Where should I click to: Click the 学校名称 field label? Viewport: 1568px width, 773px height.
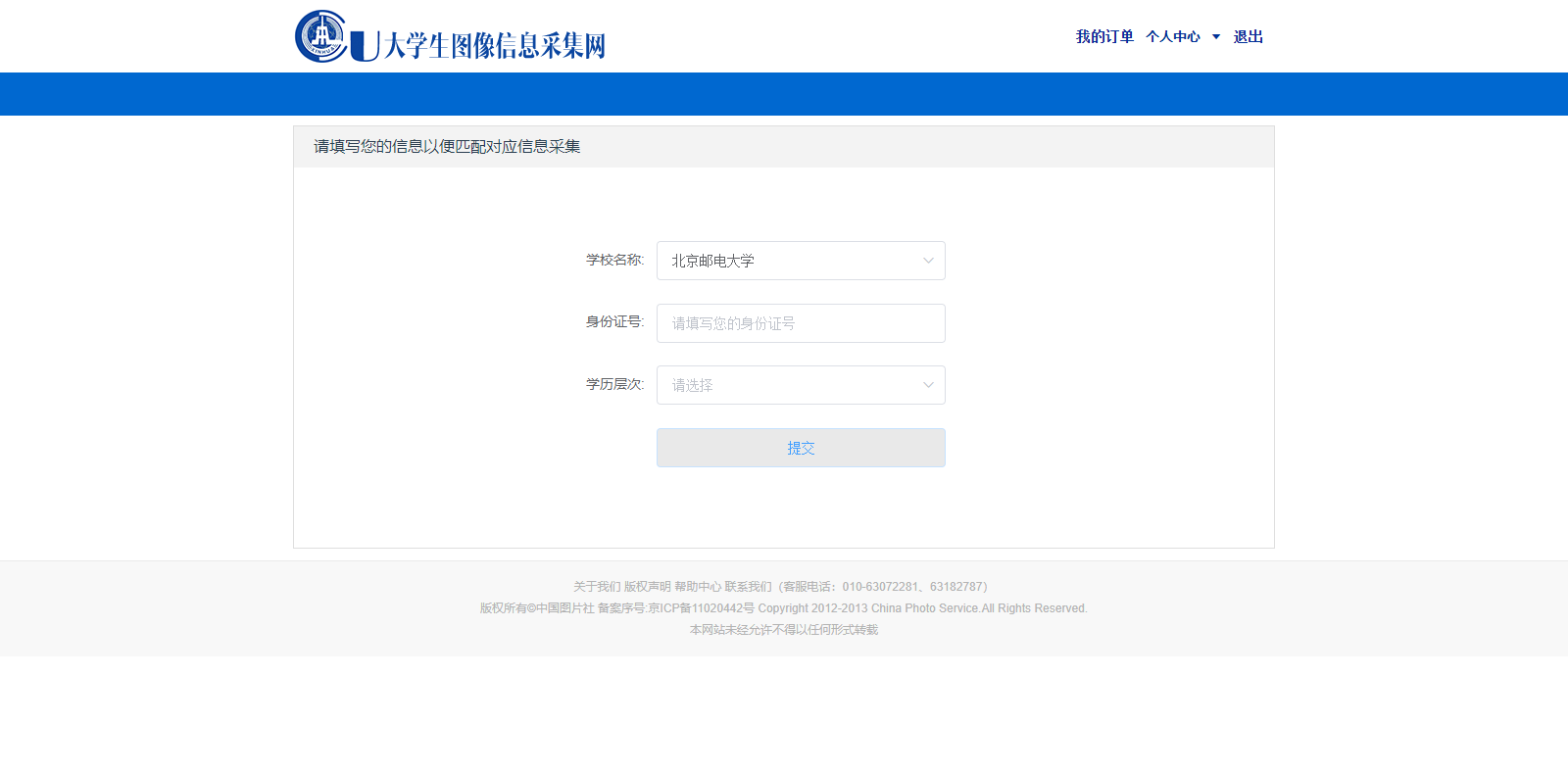point(614,260)
